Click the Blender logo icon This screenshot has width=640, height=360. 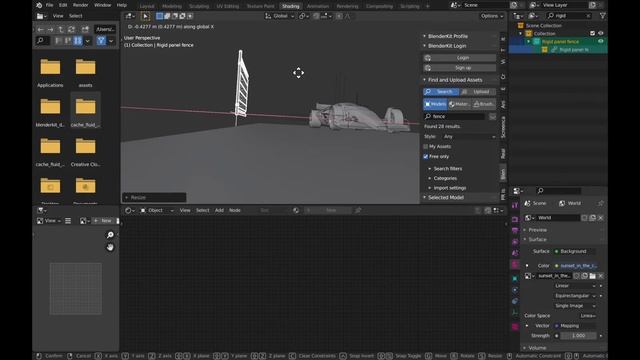pos(39,5)
